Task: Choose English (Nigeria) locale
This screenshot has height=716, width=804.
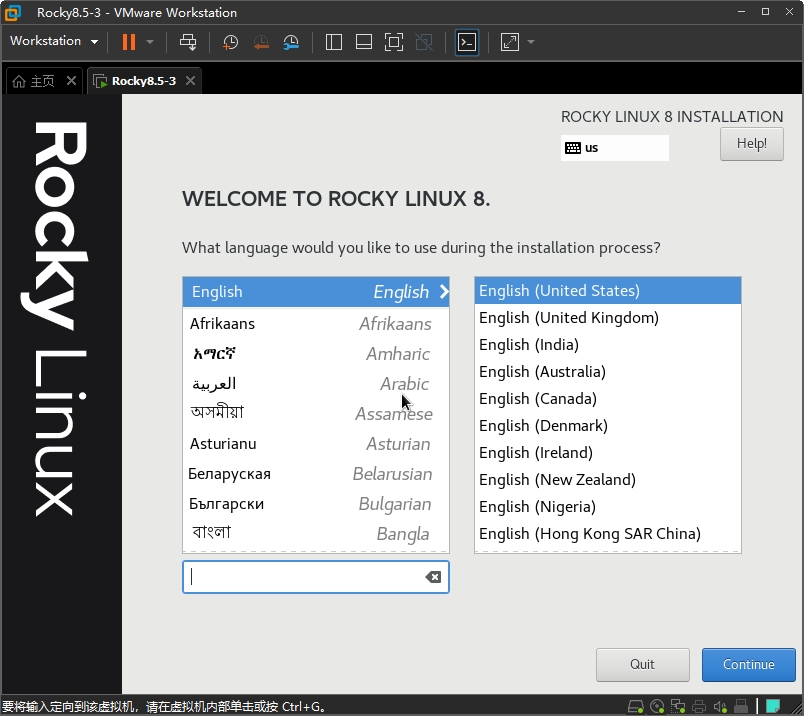Action: [x=608, y=507]
